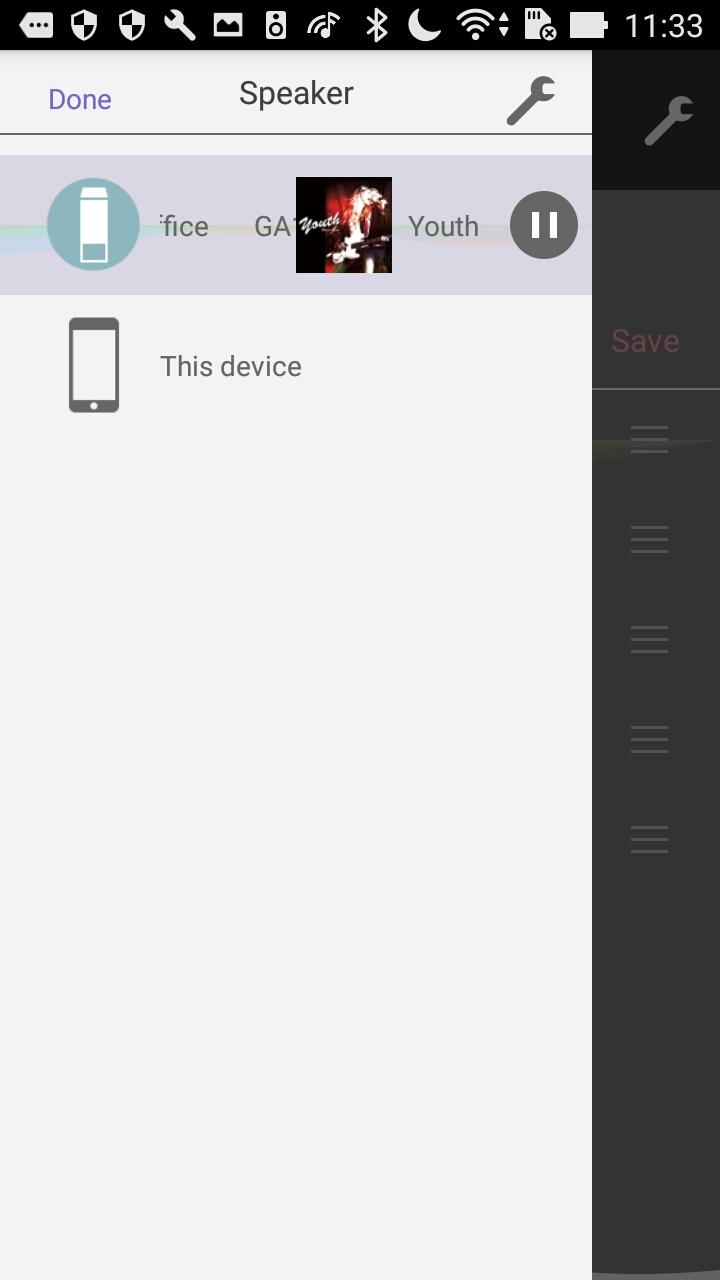Select the scrolling Youth track title
This screenshot has width=720, height=1280.
tap(443, 226)
